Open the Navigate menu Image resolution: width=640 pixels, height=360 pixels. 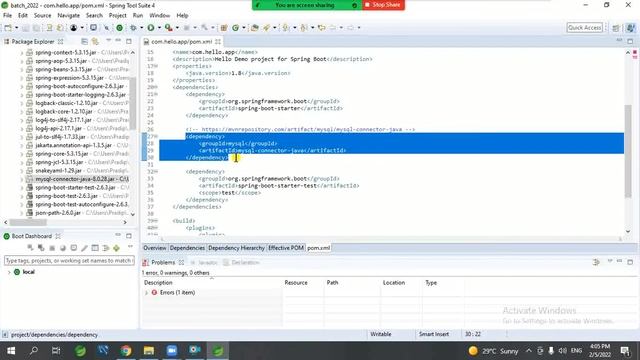69,16
